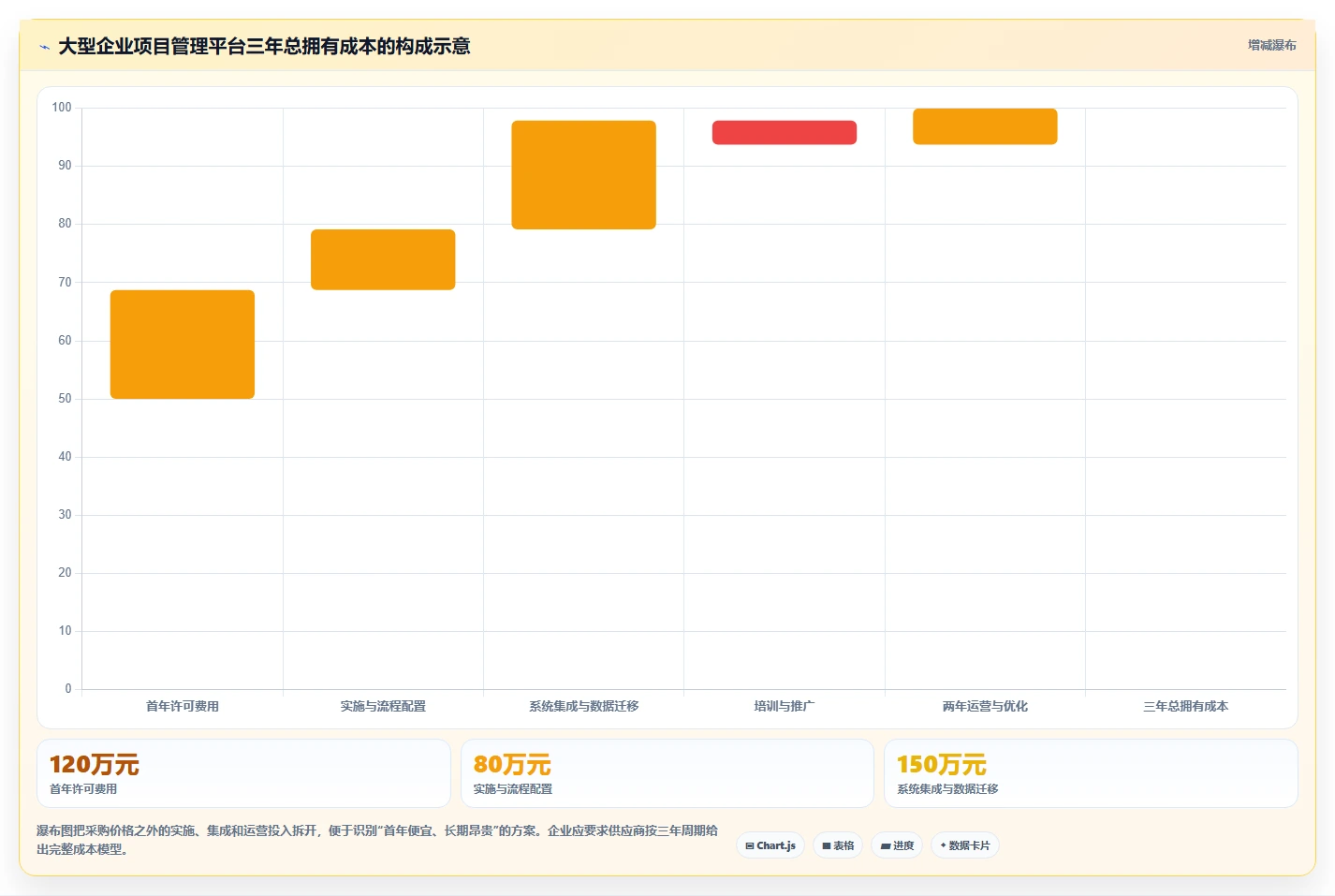The height and width of the screenshot is (896, 1335).
Task: Click the red 培训与推广 bar
Action: coord(785,132)
